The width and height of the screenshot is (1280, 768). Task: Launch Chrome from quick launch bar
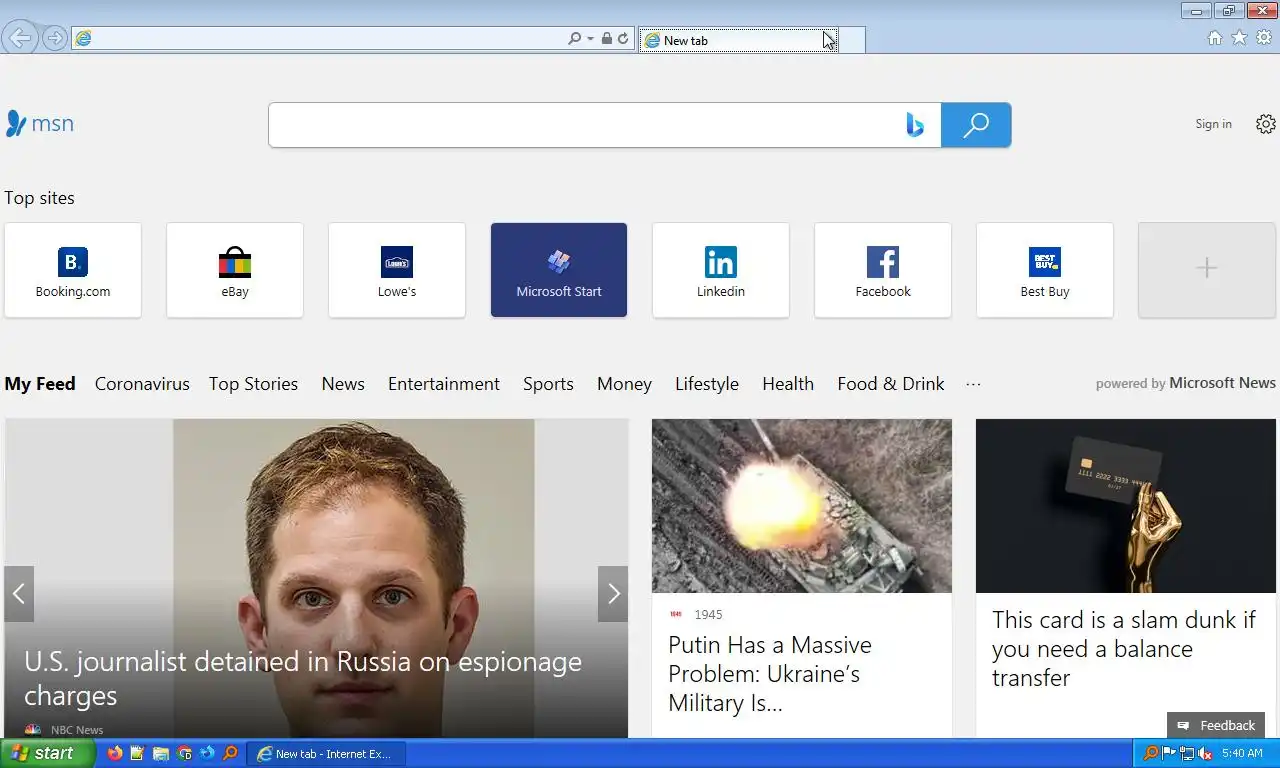tap(184, 753)
